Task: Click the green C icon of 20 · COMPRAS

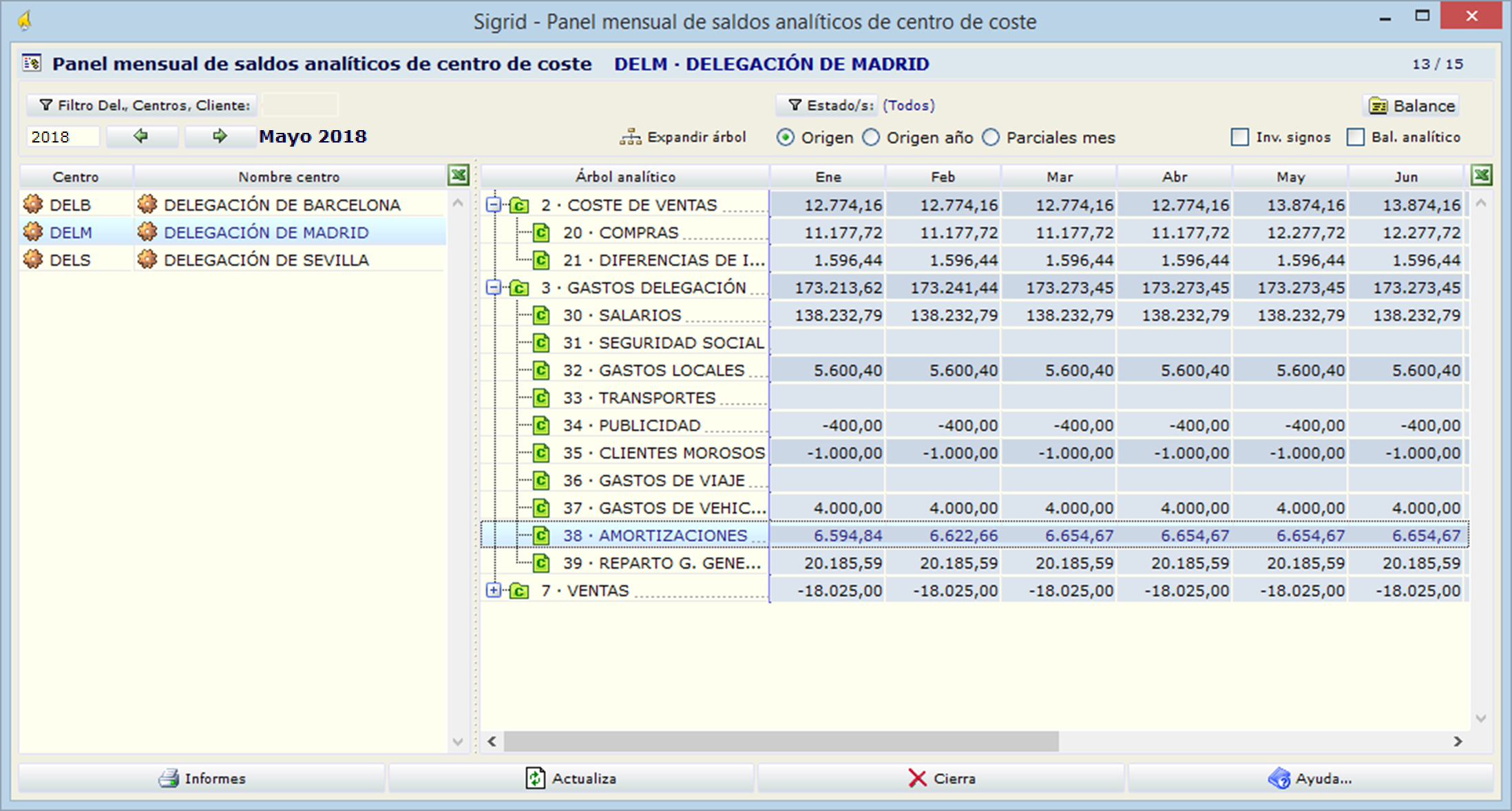Action: pyautogui.click(x=542, y=233)
